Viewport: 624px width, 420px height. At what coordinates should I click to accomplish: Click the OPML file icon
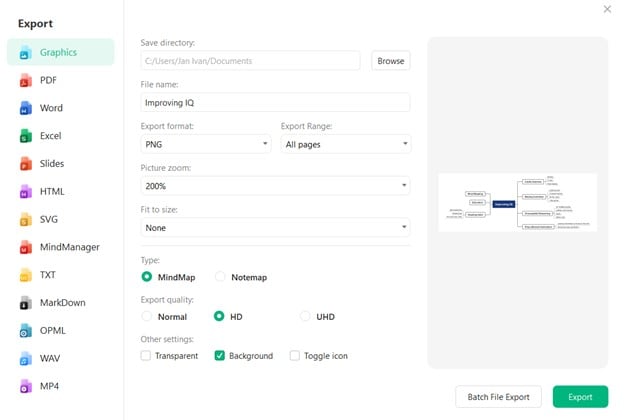click(x=25, y=331)
